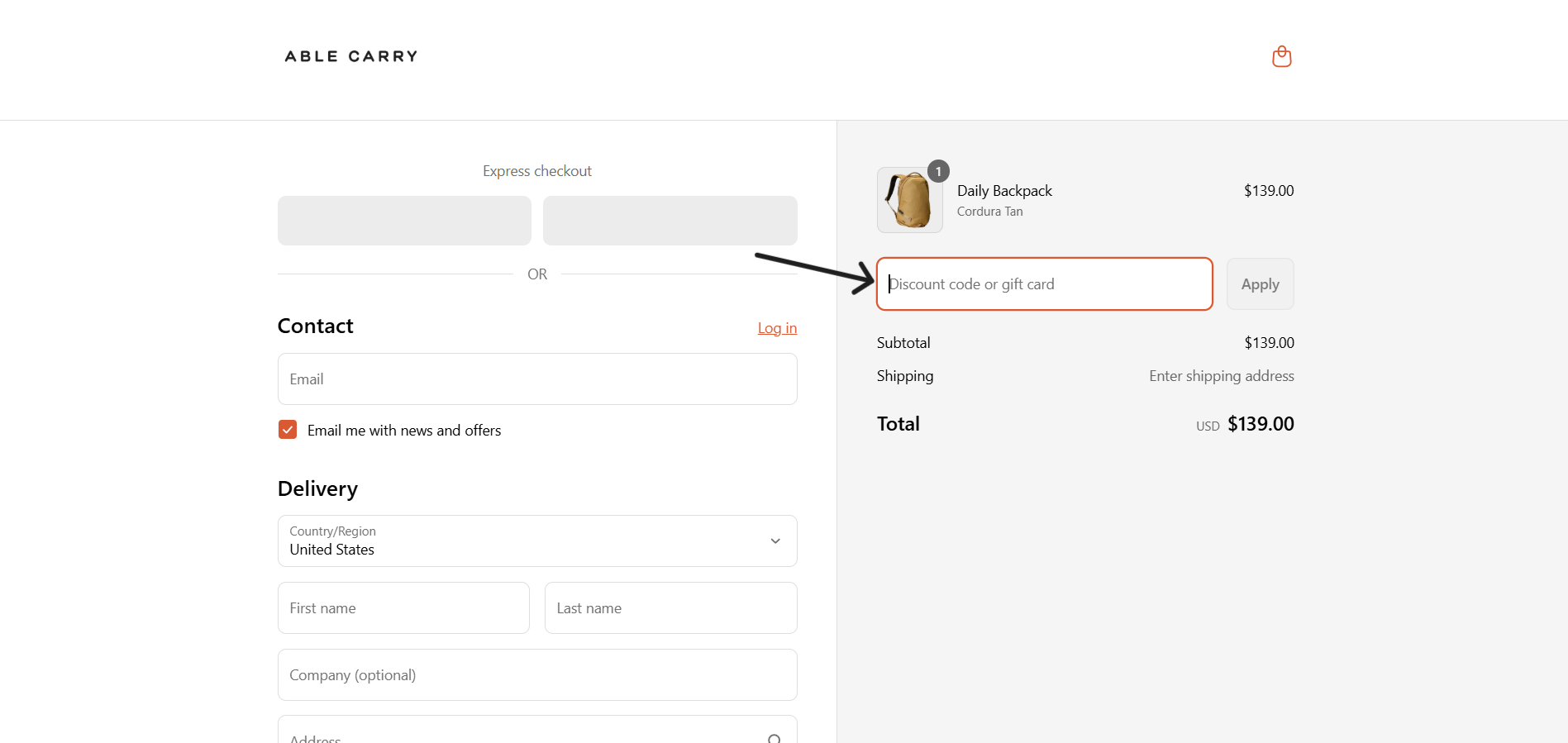Screen dimensions: 1568x743
Task: Focus the Discount code or gift card field
Action: [x=1044, y=284]
